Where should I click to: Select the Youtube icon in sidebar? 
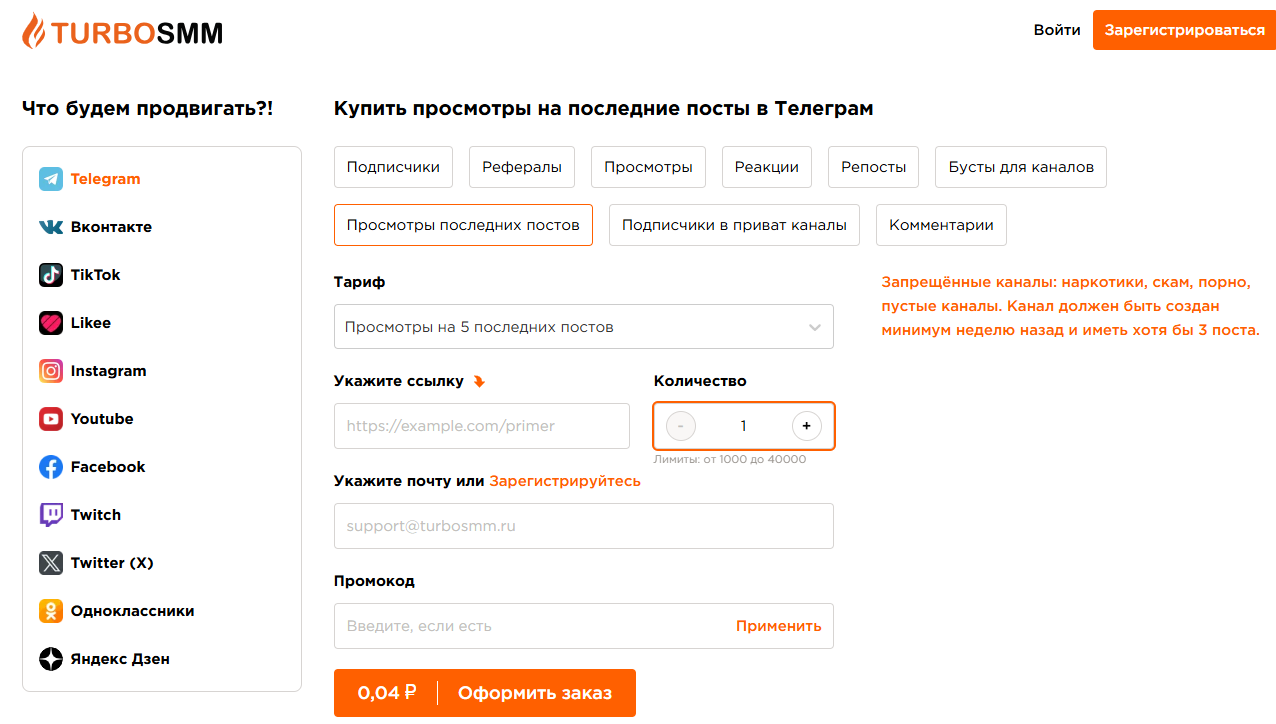(x=51, y=419)
